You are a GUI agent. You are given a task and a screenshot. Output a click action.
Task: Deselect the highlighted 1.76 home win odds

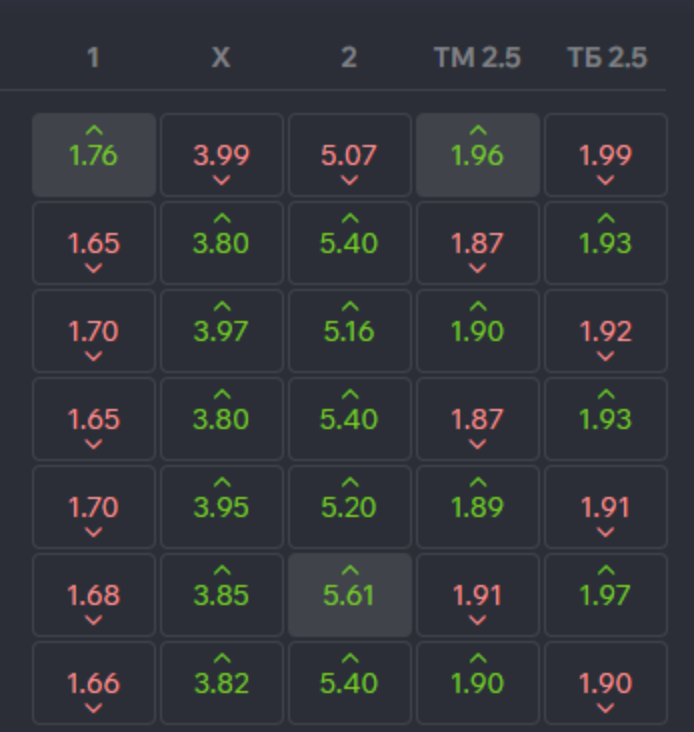point(94,155)
